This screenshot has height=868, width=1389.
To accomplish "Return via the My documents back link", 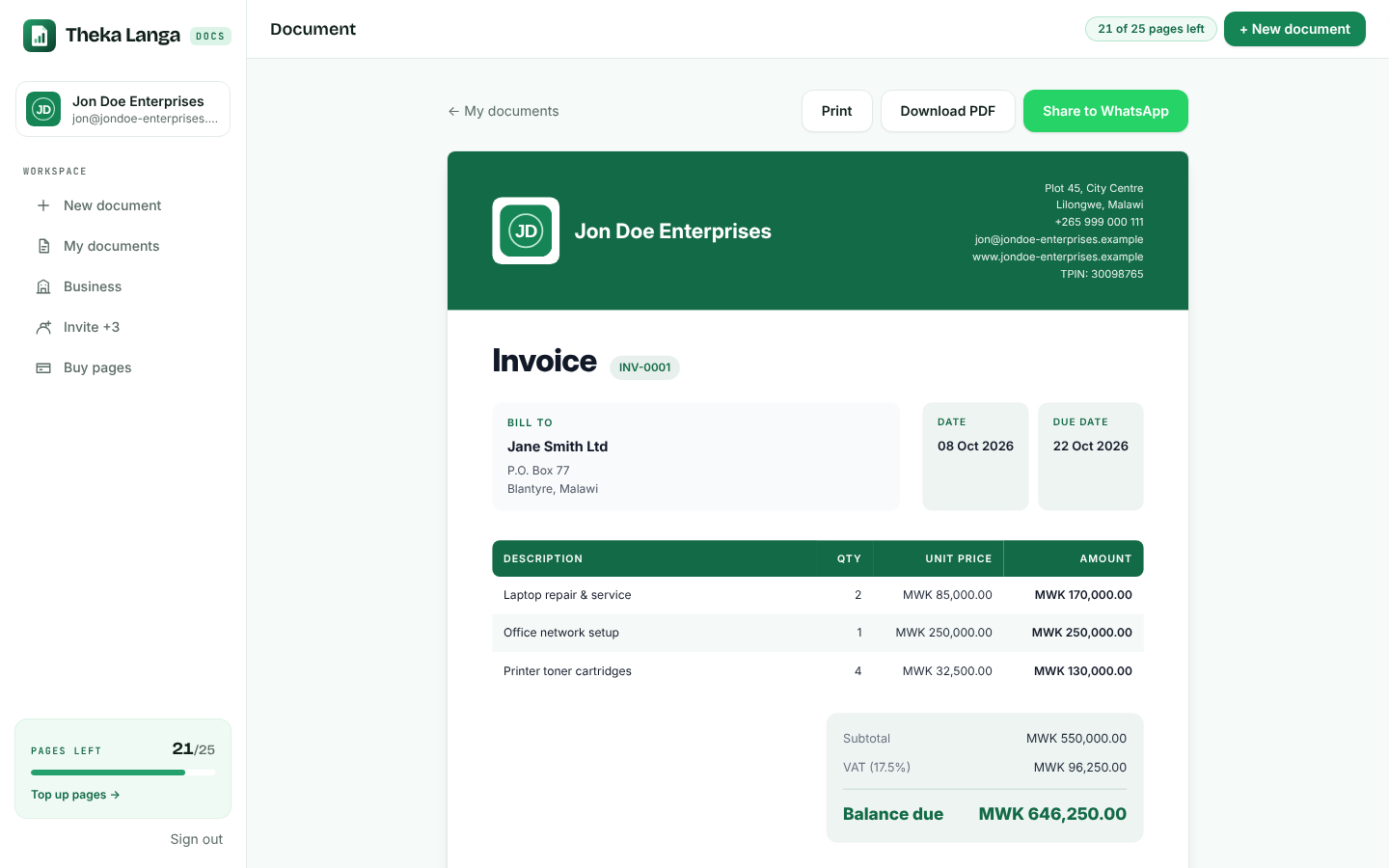I will [504, 111].
